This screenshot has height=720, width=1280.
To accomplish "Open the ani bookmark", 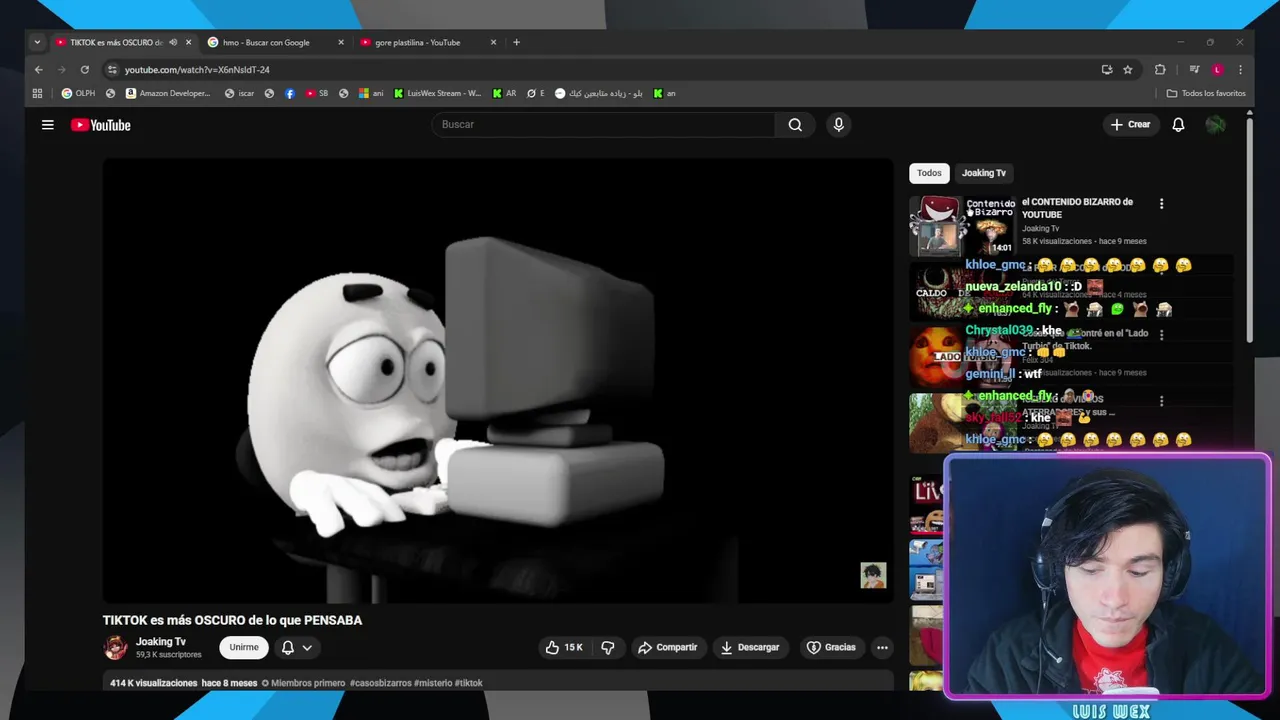I will click(x=371, y=93).
